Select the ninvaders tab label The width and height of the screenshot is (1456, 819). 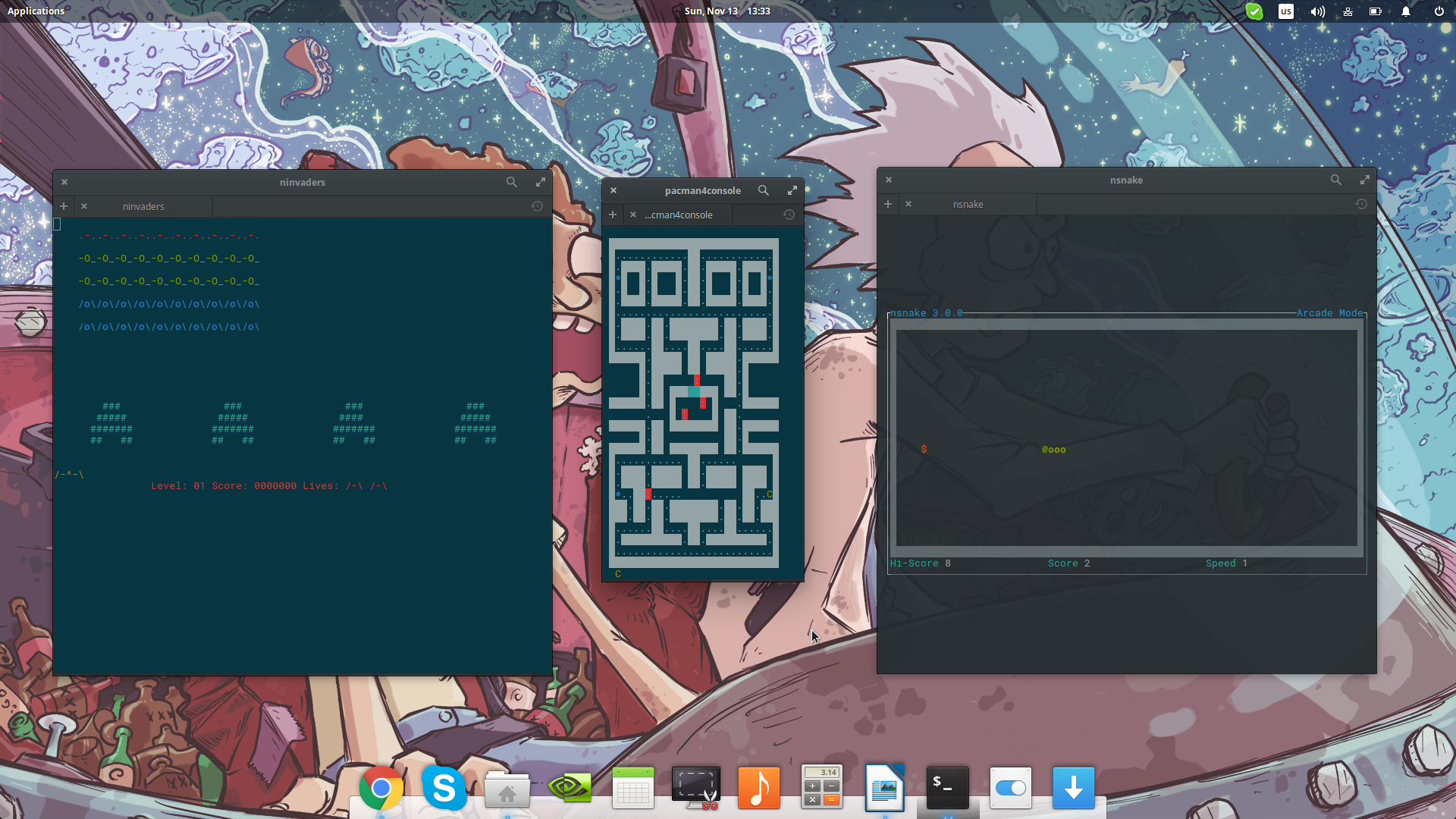143,206
